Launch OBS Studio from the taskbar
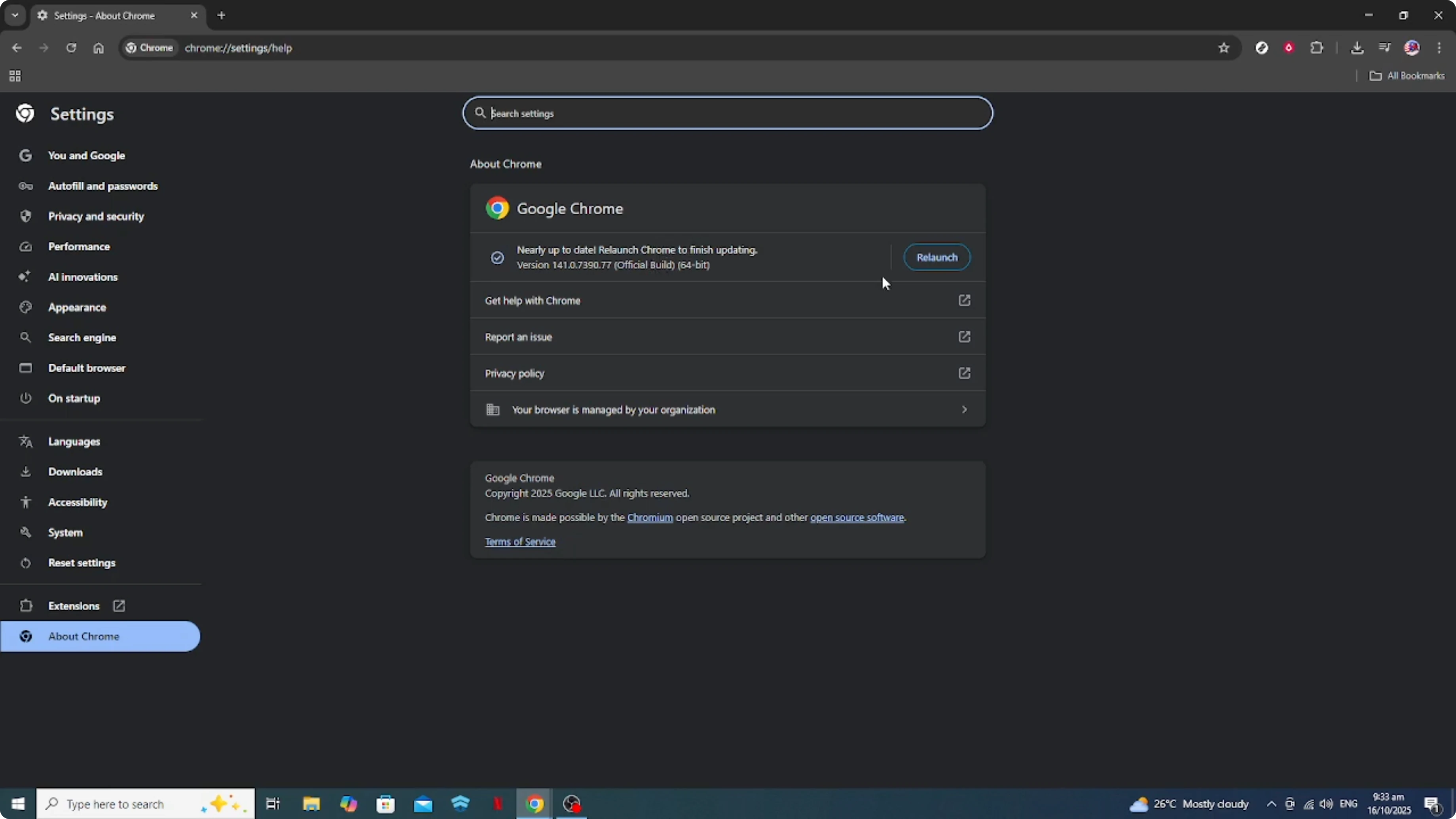Viewport: 1456px width, 819px height. pyautogui.click(x=571, y=803)
